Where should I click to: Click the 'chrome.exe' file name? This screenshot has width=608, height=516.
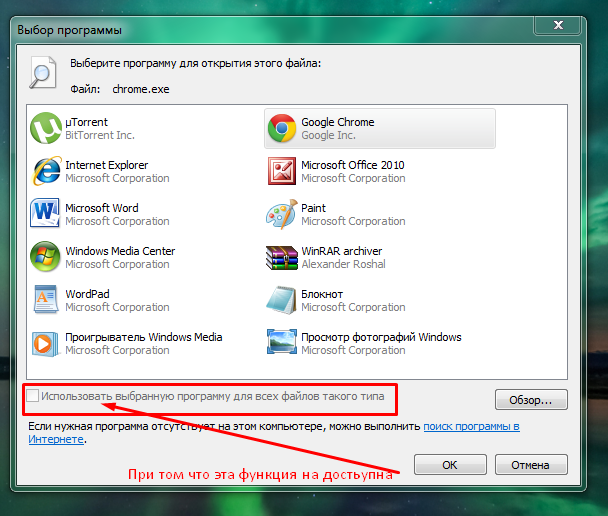pos(141,89)
